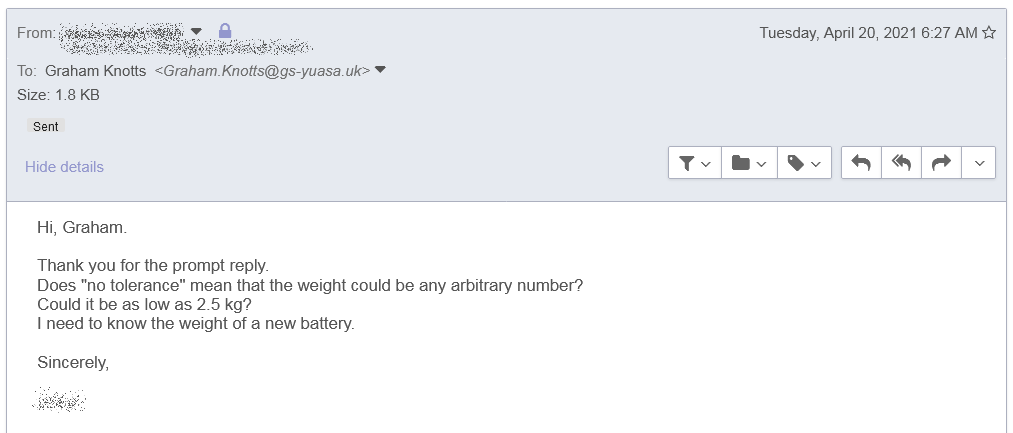This screenshot has height=433, width=1013.
Task: Click the Sent folder label
Action: tap(46, 127)
